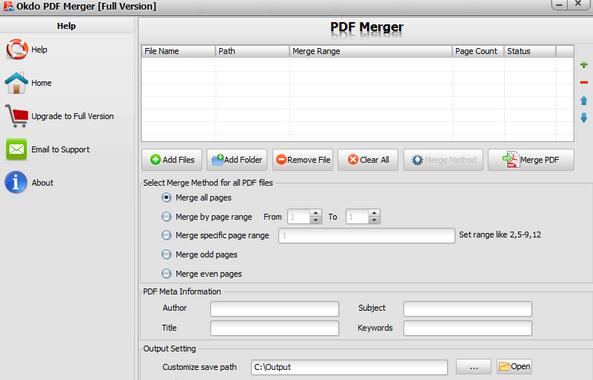This screenshot has width=593, height=380.
Task: Click the Path column header
Action: 252,51
